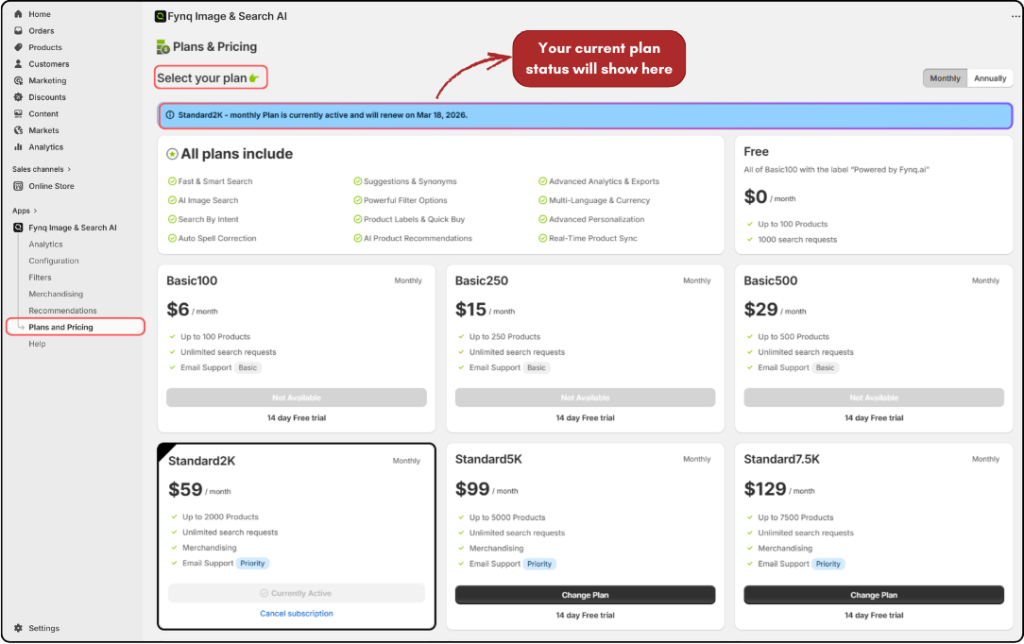Open the Products tag icon

[x=18, y=47]
